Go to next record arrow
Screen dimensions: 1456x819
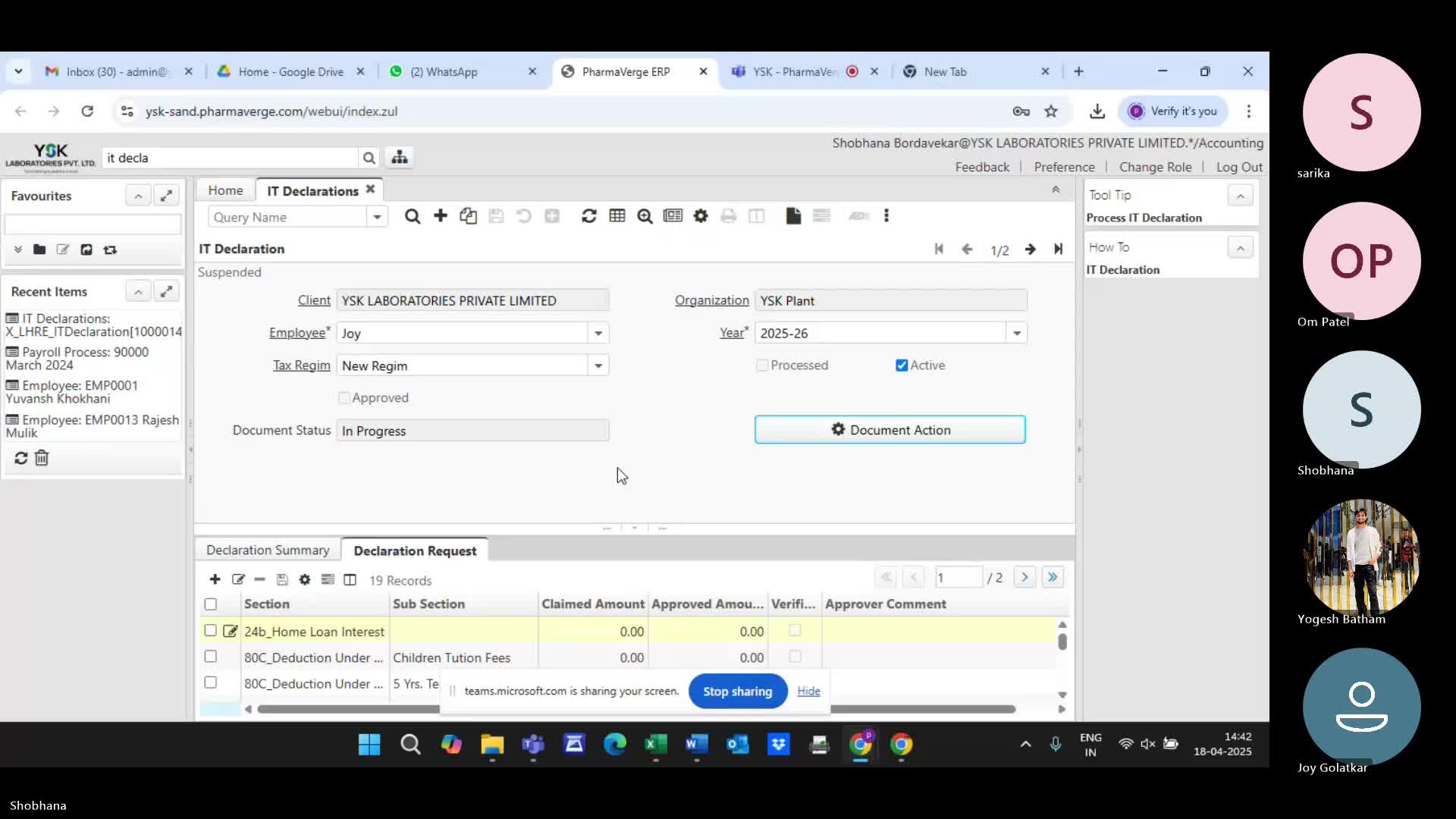coord(1030,249)
